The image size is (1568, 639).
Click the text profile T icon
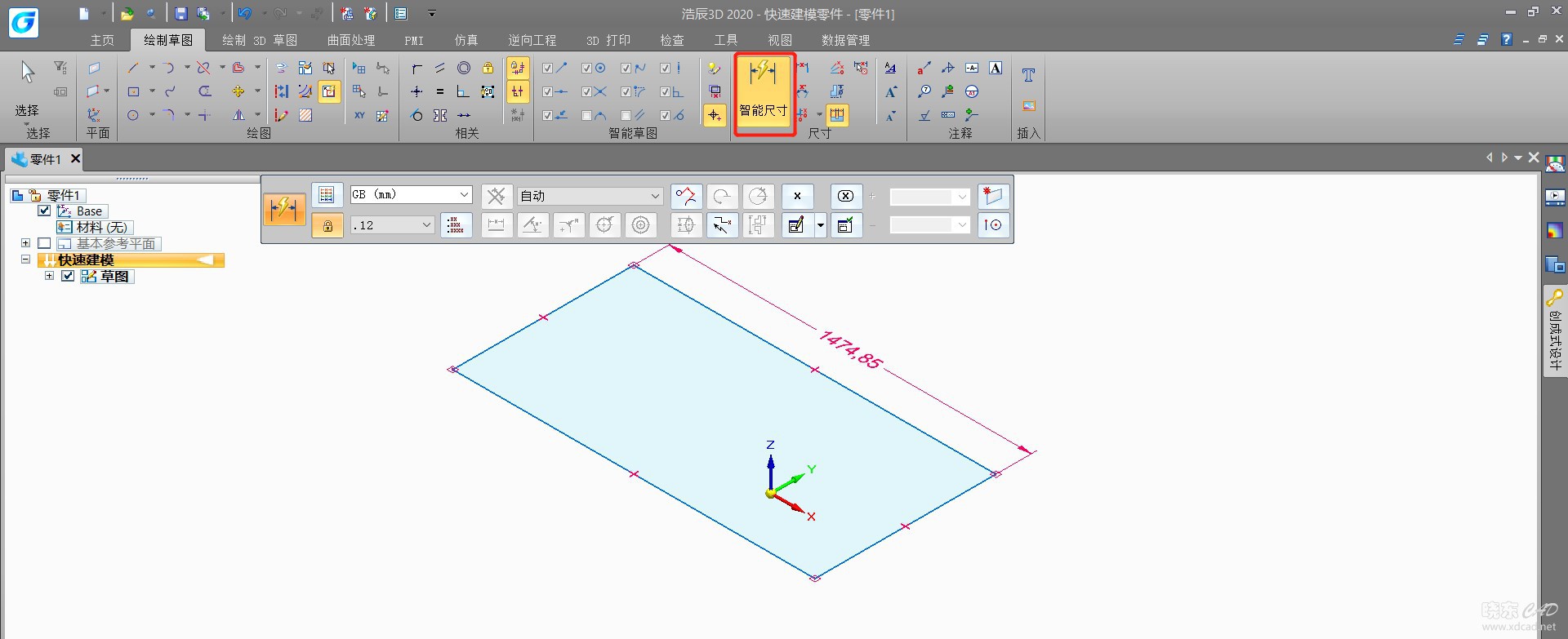coord(1028,75)
